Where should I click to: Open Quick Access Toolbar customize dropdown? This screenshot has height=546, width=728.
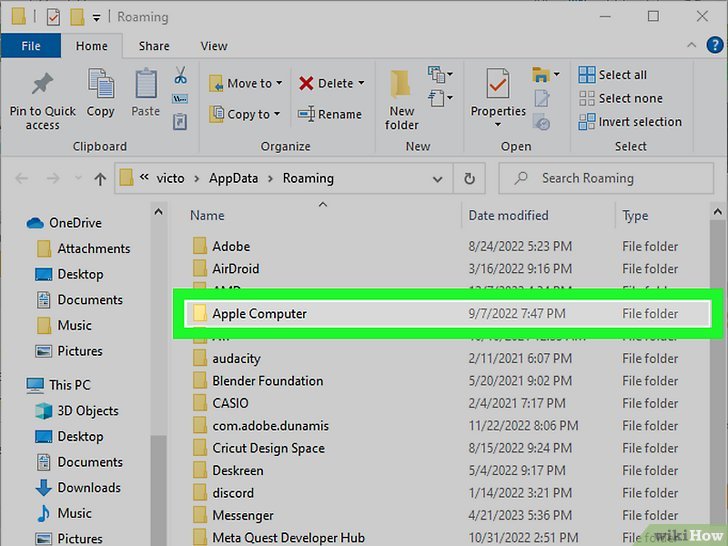(x=96, y=19)
